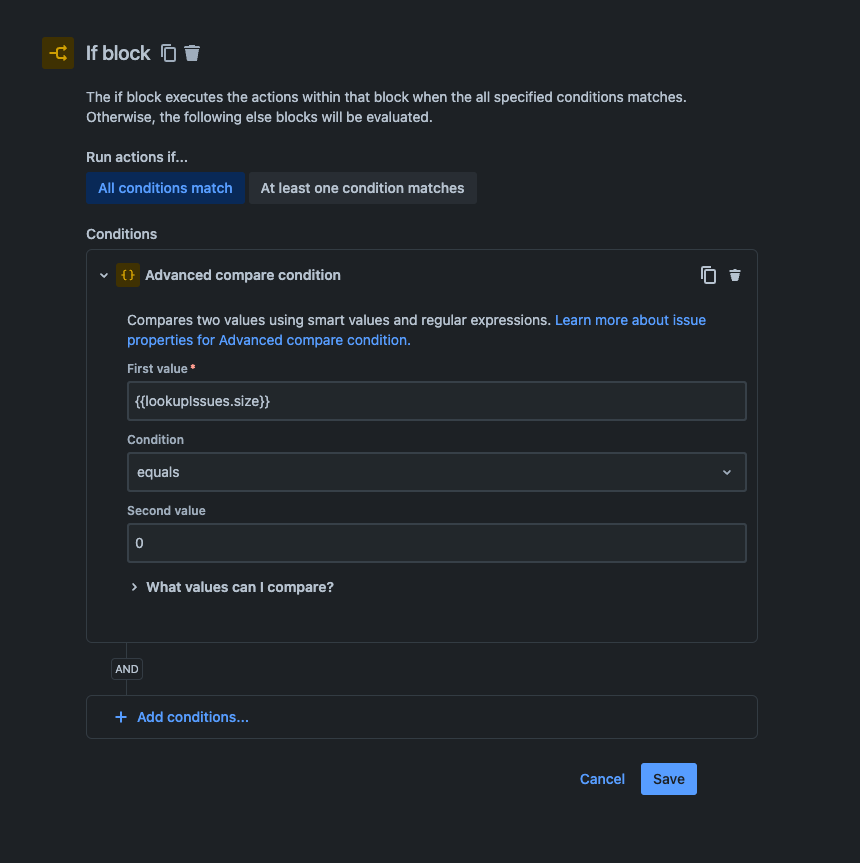Open the equals Condition dropdown

coord(437,472)
